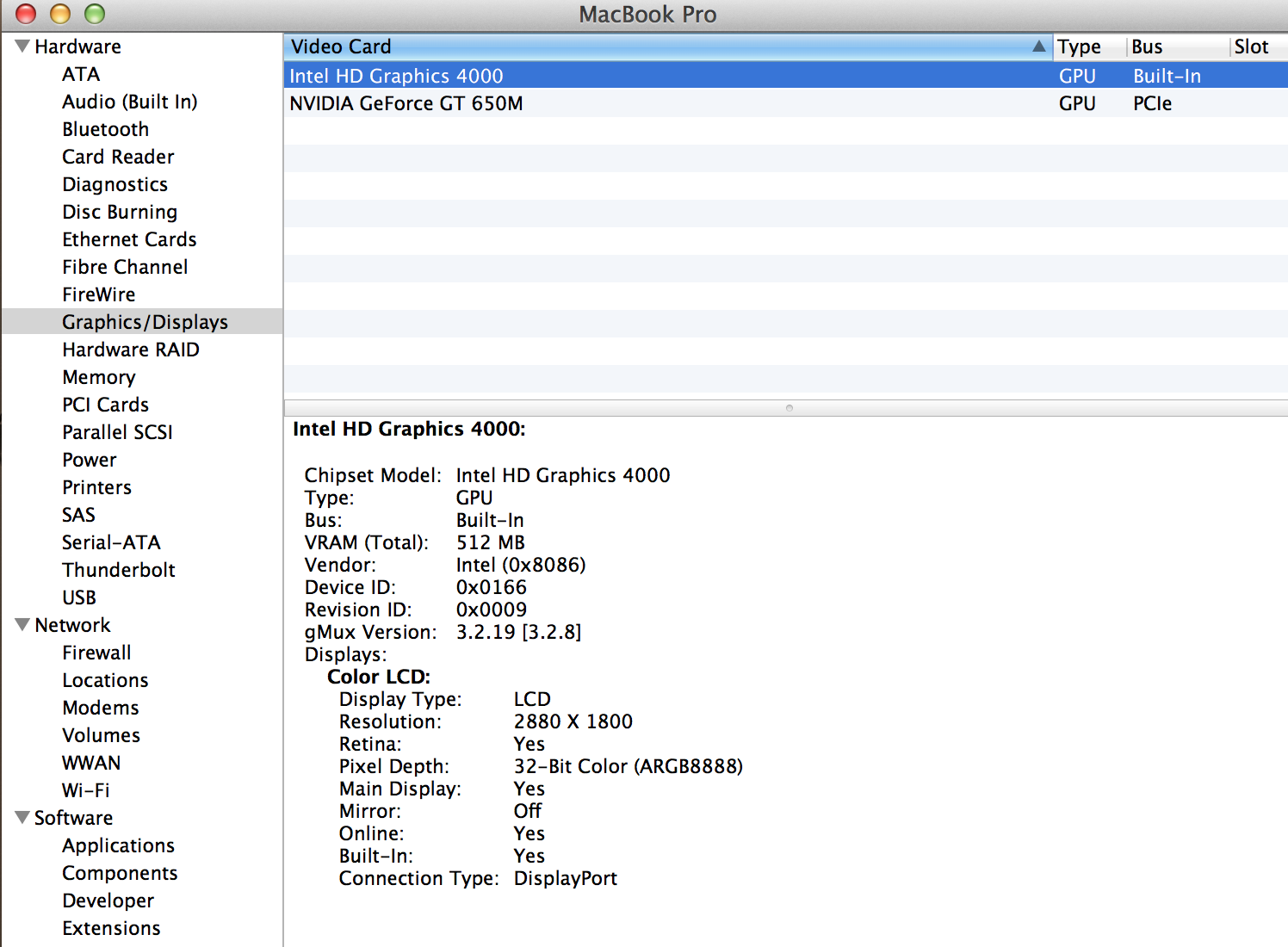Show Disc Burning information
Screen dimensions: 1288x947
(x=120, y=212)
